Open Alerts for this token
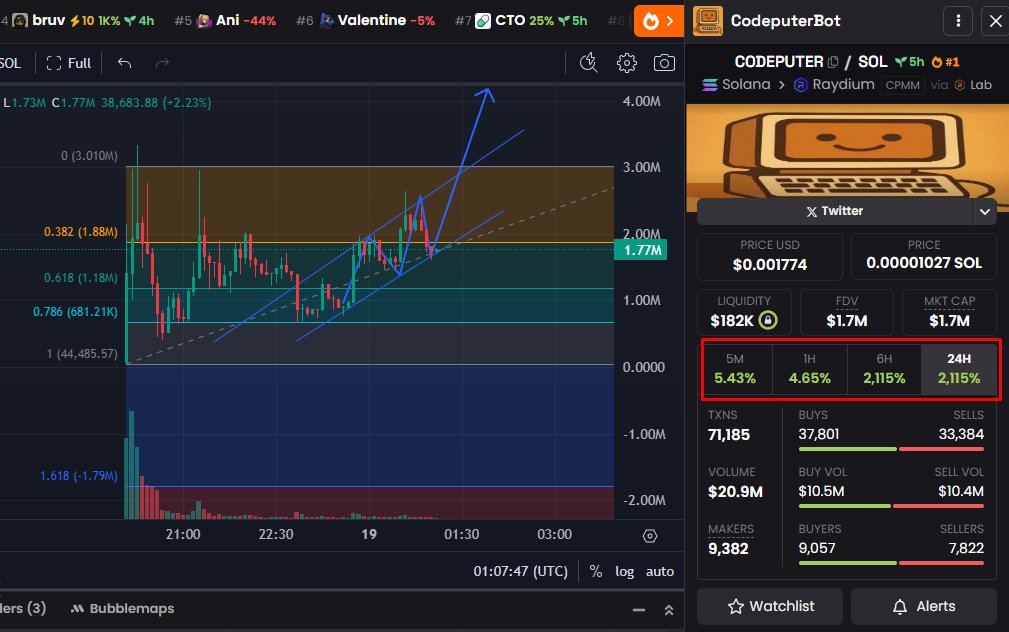The image size is (1009, 632). coord(923,606)
